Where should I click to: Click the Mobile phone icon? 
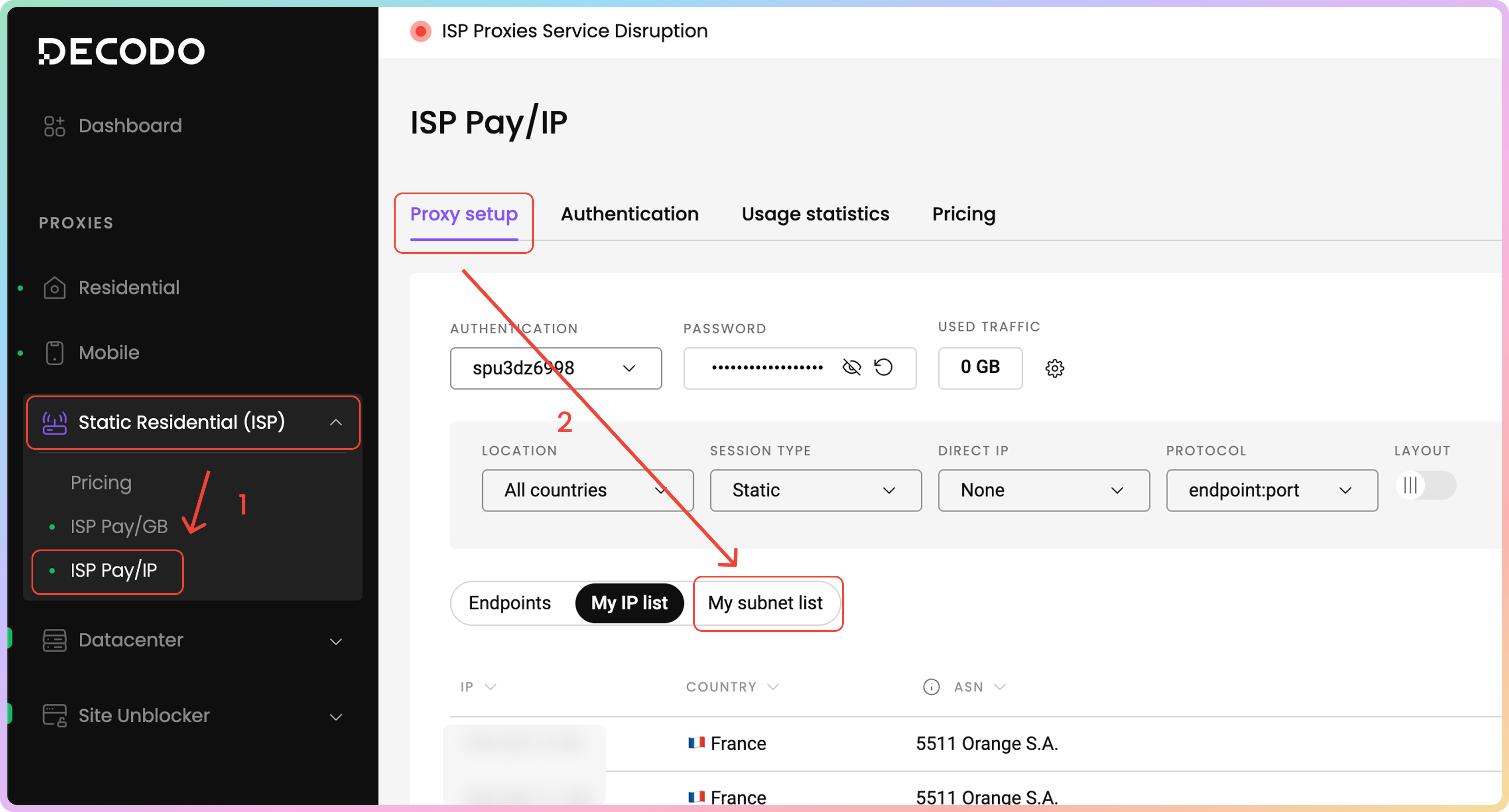(x=54, y=353)
